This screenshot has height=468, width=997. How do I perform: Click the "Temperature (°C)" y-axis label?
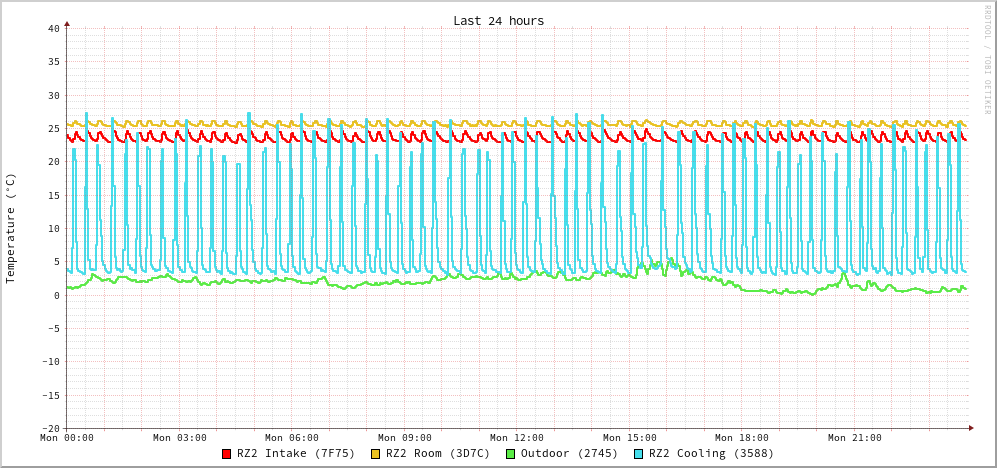coord(11,228)
